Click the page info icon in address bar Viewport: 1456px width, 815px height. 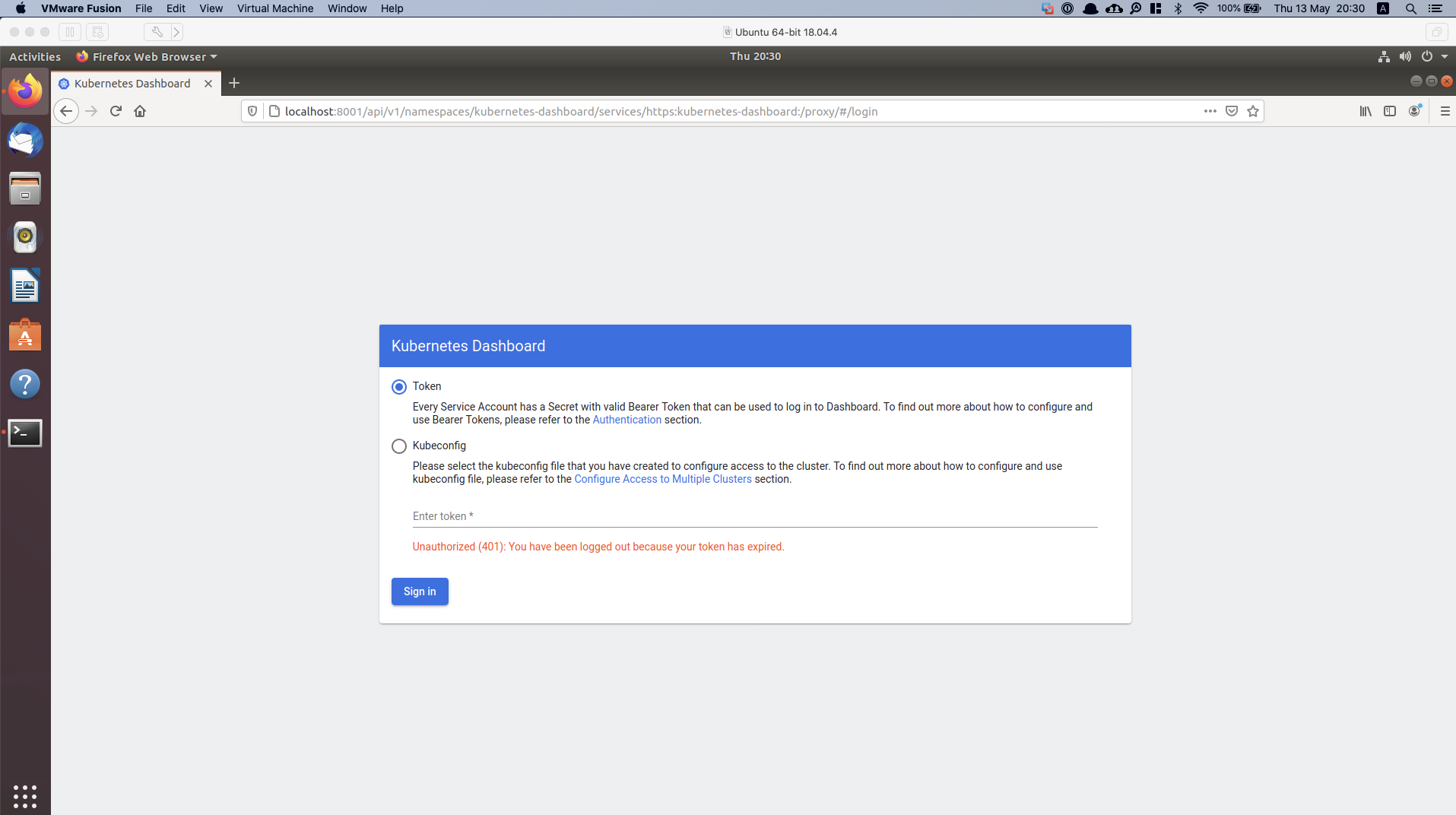274,111
